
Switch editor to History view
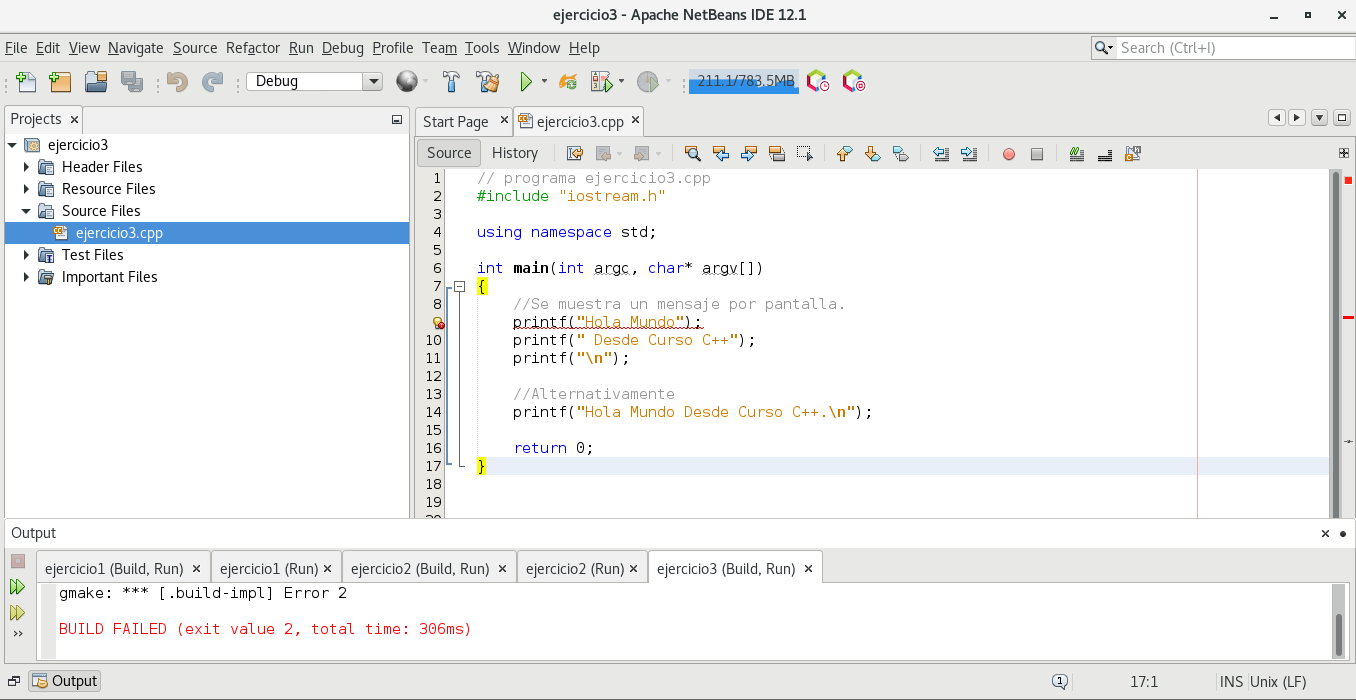pyautogui.click(x=515, y=153)
